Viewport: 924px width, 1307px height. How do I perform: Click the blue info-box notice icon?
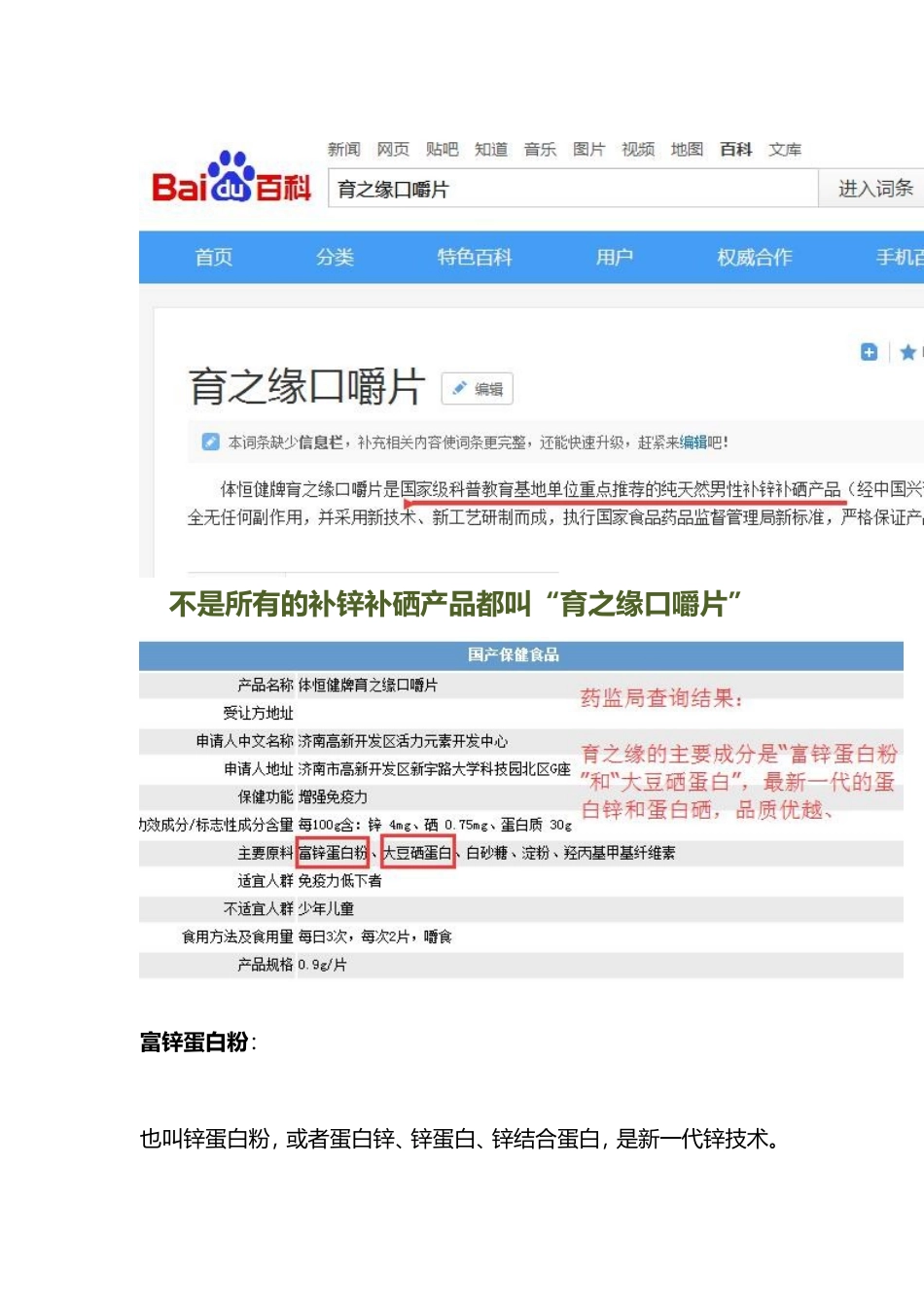tap(210, 442)
